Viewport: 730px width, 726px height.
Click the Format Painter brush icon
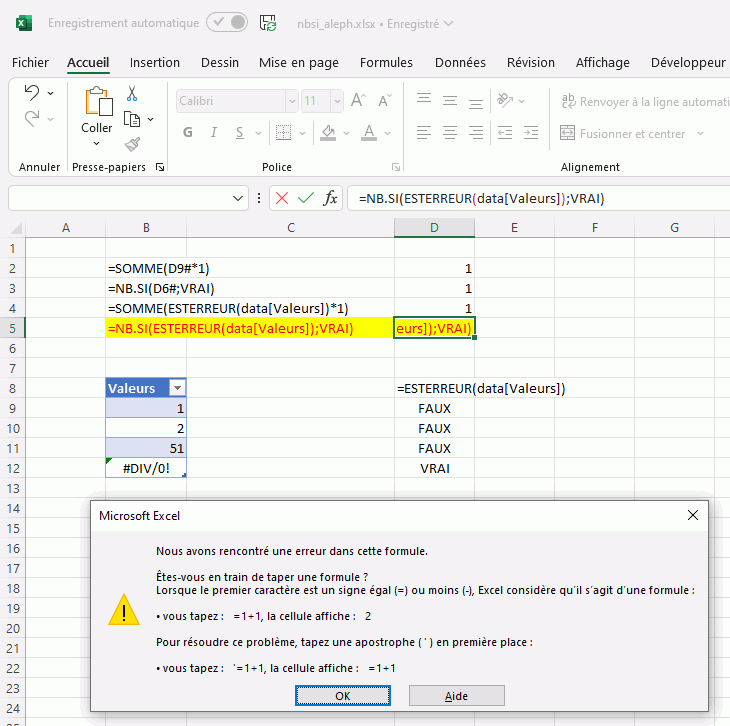pyautogui.click(x=131, y=145)
